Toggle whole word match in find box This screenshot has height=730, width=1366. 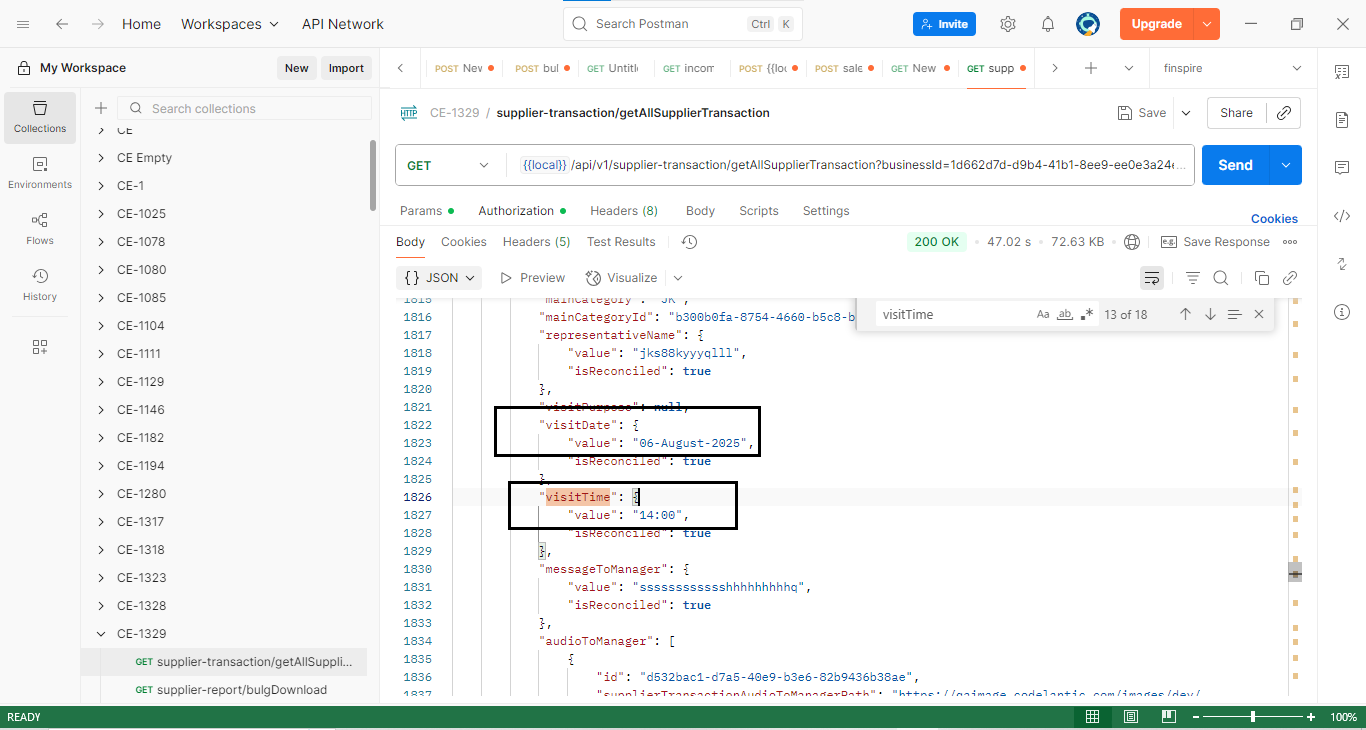coord(1065,314)
